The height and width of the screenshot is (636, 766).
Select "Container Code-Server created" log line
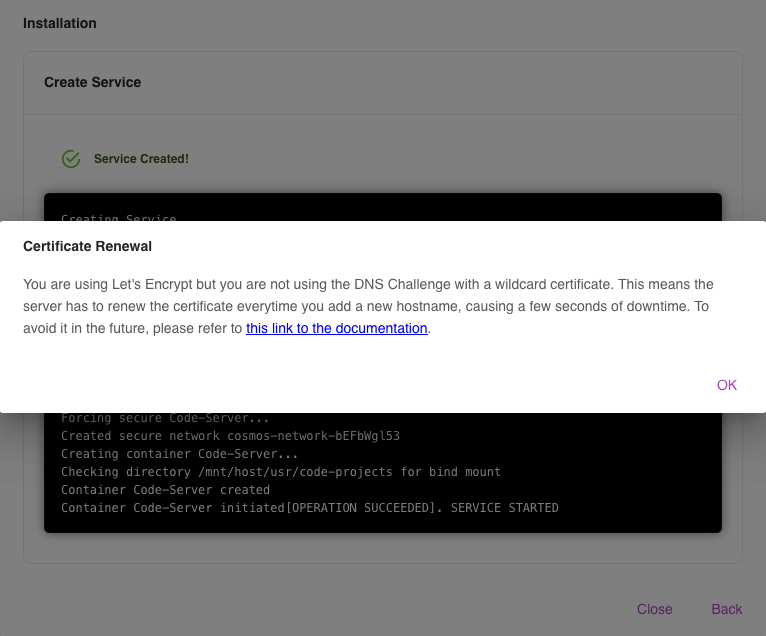(165, 490)
